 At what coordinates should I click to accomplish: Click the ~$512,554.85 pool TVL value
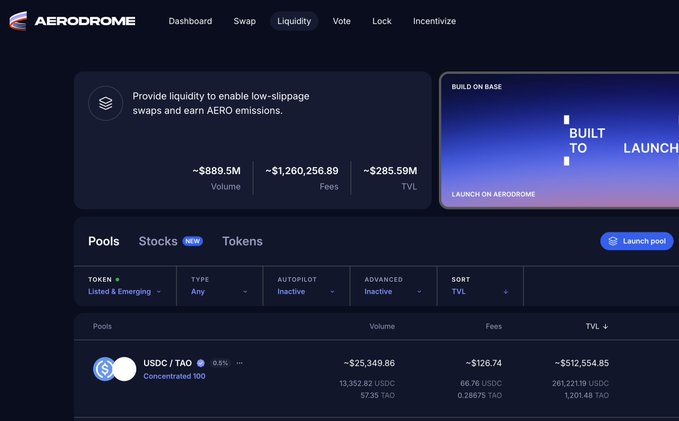point(582,363)
